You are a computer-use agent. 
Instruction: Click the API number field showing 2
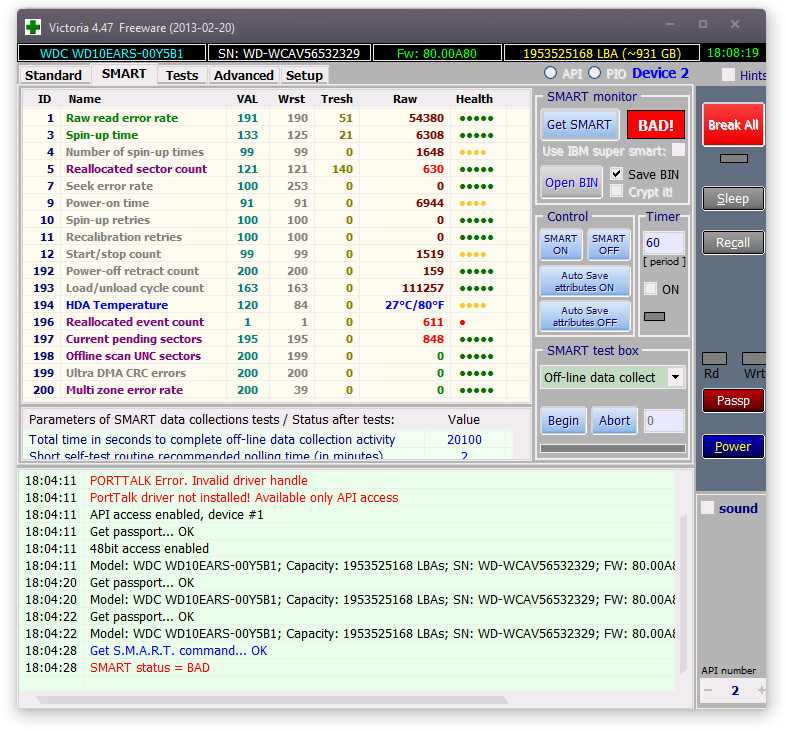point(735,691)
